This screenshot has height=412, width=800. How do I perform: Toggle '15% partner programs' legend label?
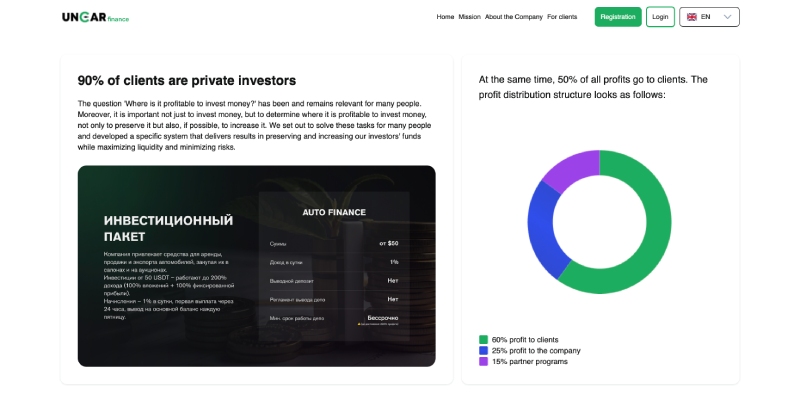coord(530,362)
